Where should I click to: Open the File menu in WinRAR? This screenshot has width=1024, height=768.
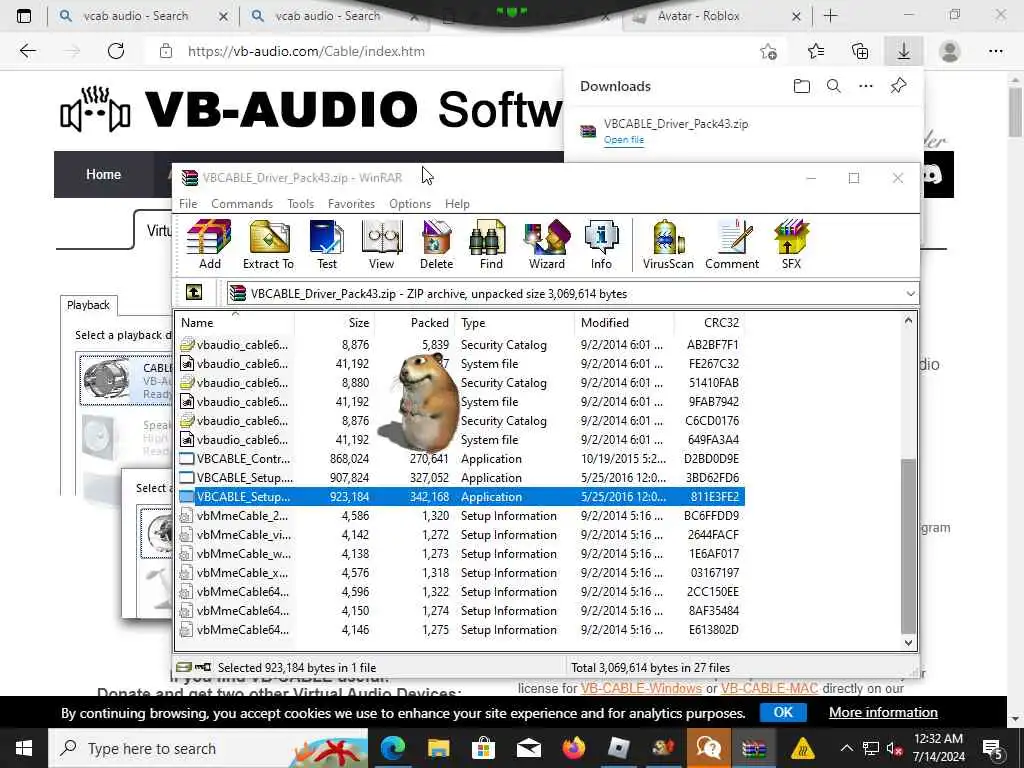(188, 204)
